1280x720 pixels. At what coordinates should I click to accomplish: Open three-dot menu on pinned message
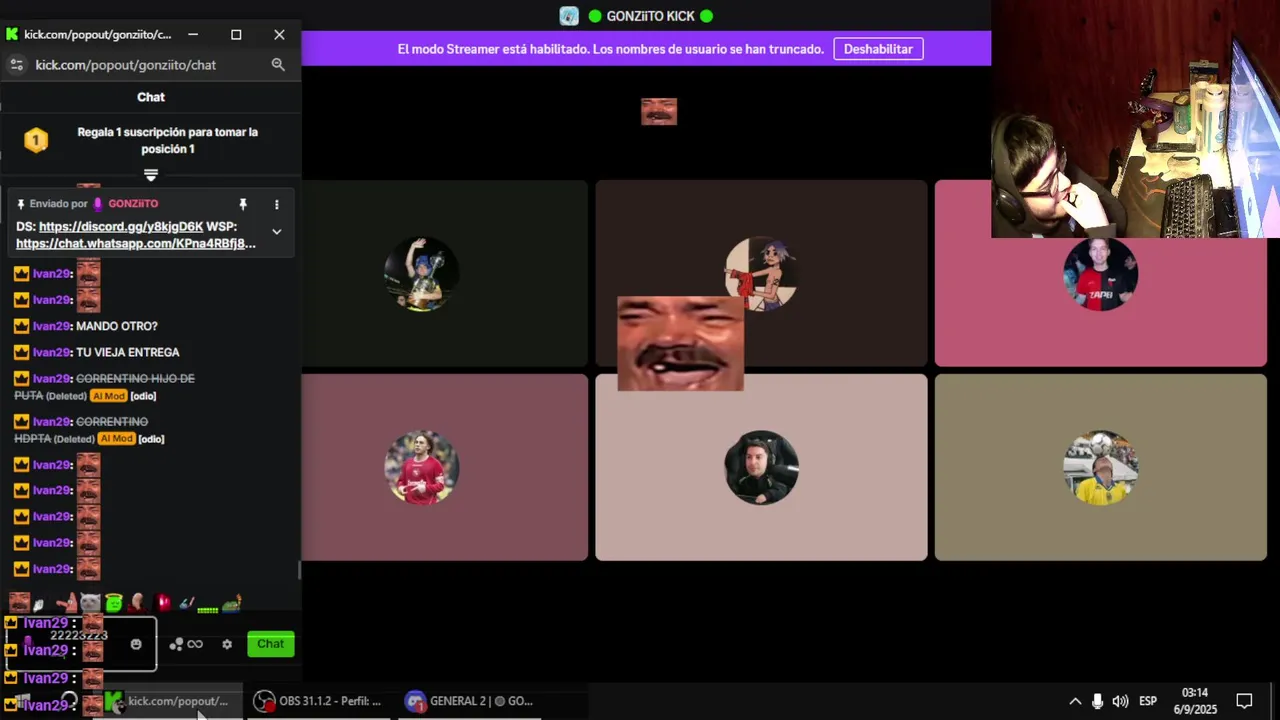tap(277, 204)
